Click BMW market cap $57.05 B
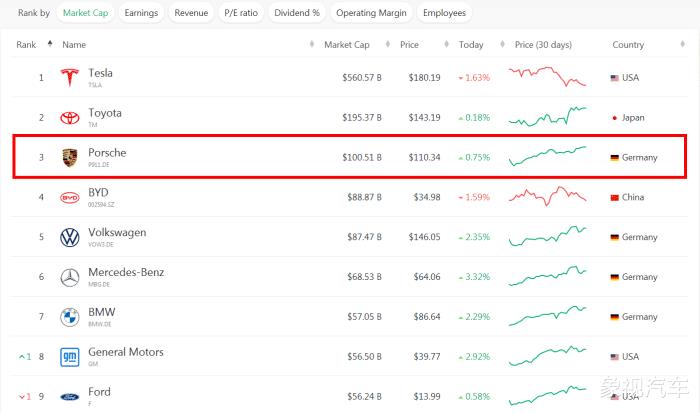Screen dimensions: 700x413 pos(364,317)
